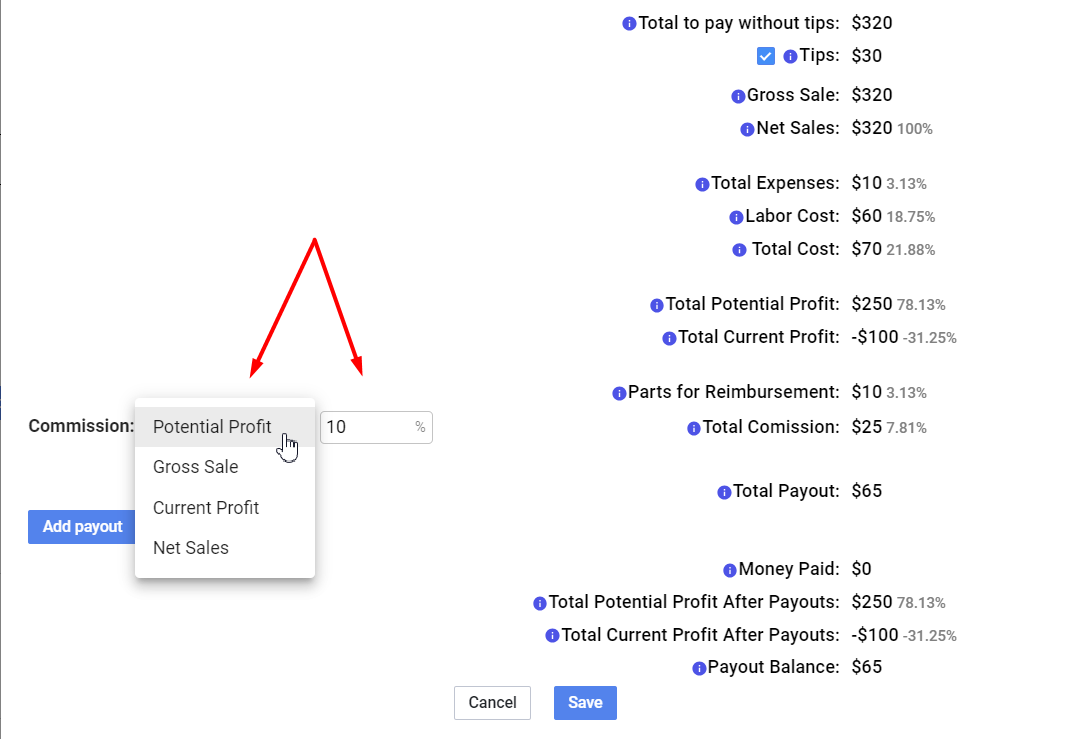The image size is (1069, 739).
Task: Uncheck the Tips checkbox
Action: tap(766, 56)
